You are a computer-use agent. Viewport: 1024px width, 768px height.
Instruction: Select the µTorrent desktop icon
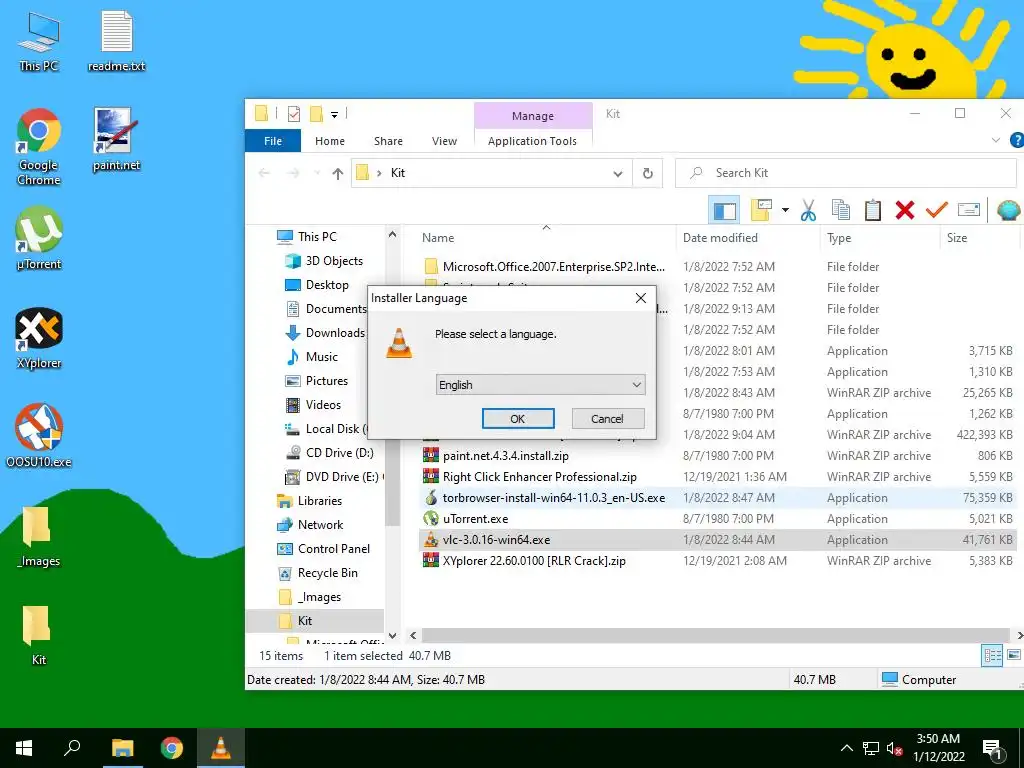[39, 238]
